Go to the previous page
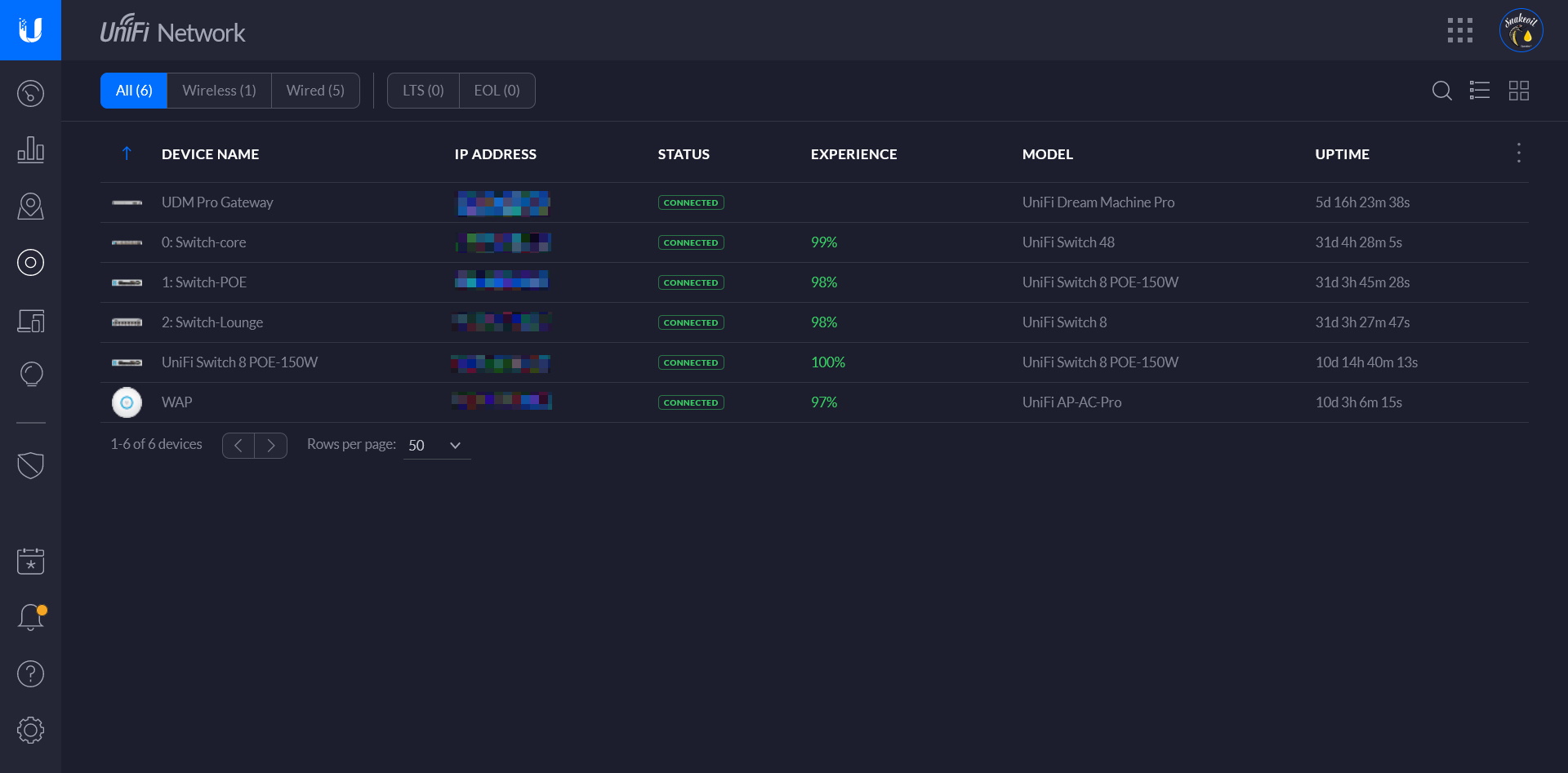 coord(238,446)
